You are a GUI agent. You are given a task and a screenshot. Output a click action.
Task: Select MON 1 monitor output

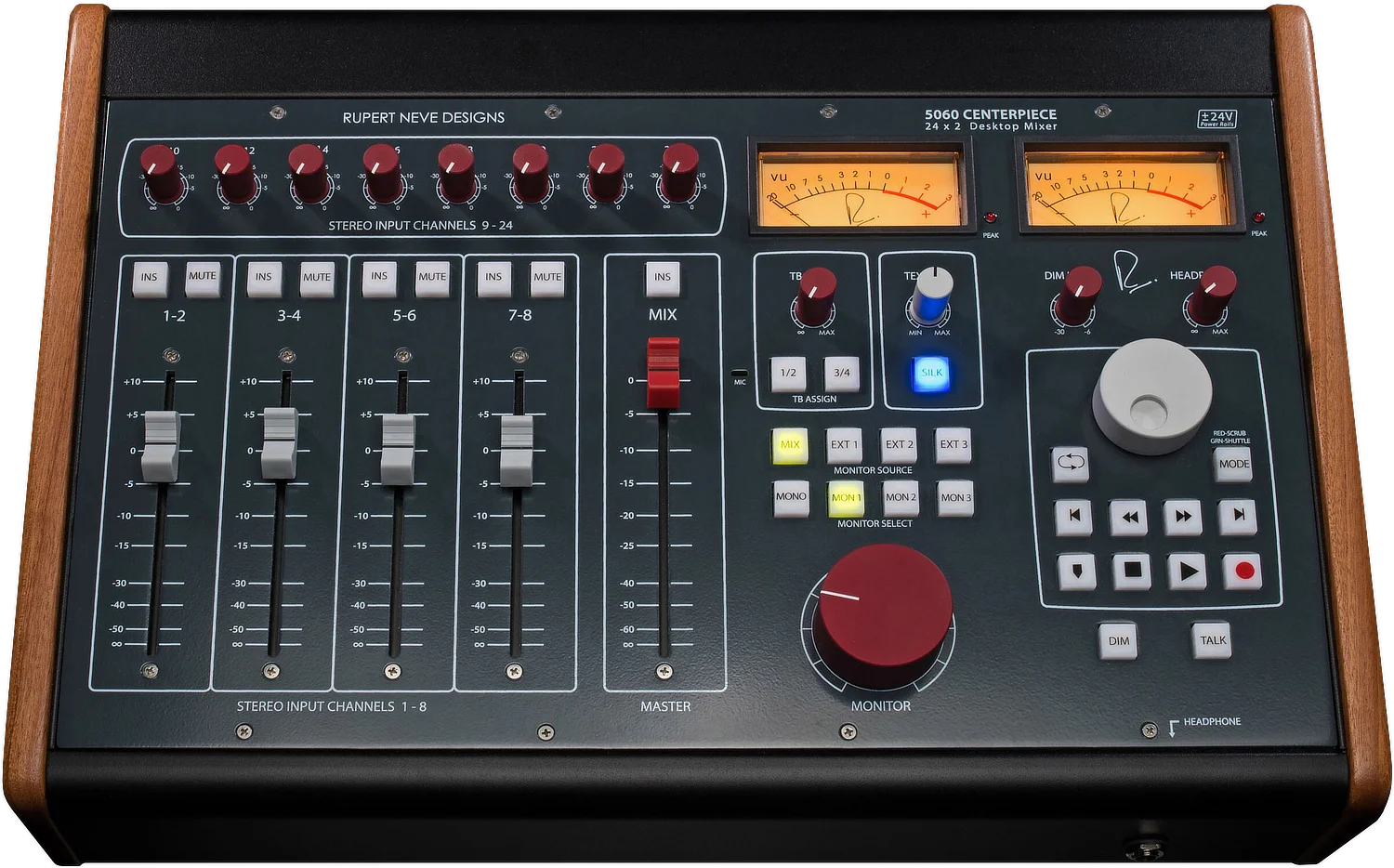pos(846,499)
